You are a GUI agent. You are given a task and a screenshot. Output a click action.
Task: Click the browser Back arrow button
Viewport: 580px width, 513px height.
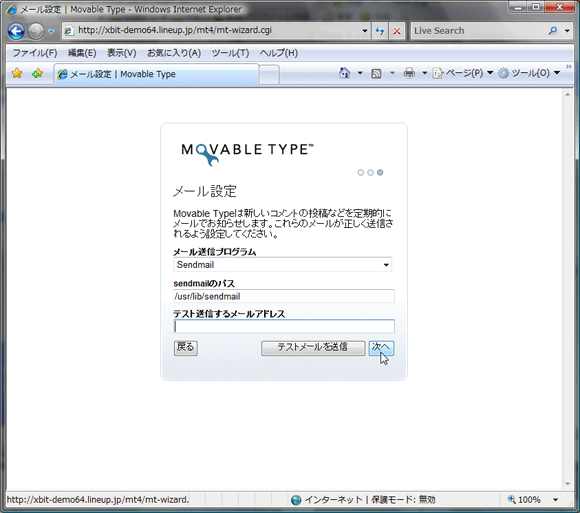(x=16, y=31)
